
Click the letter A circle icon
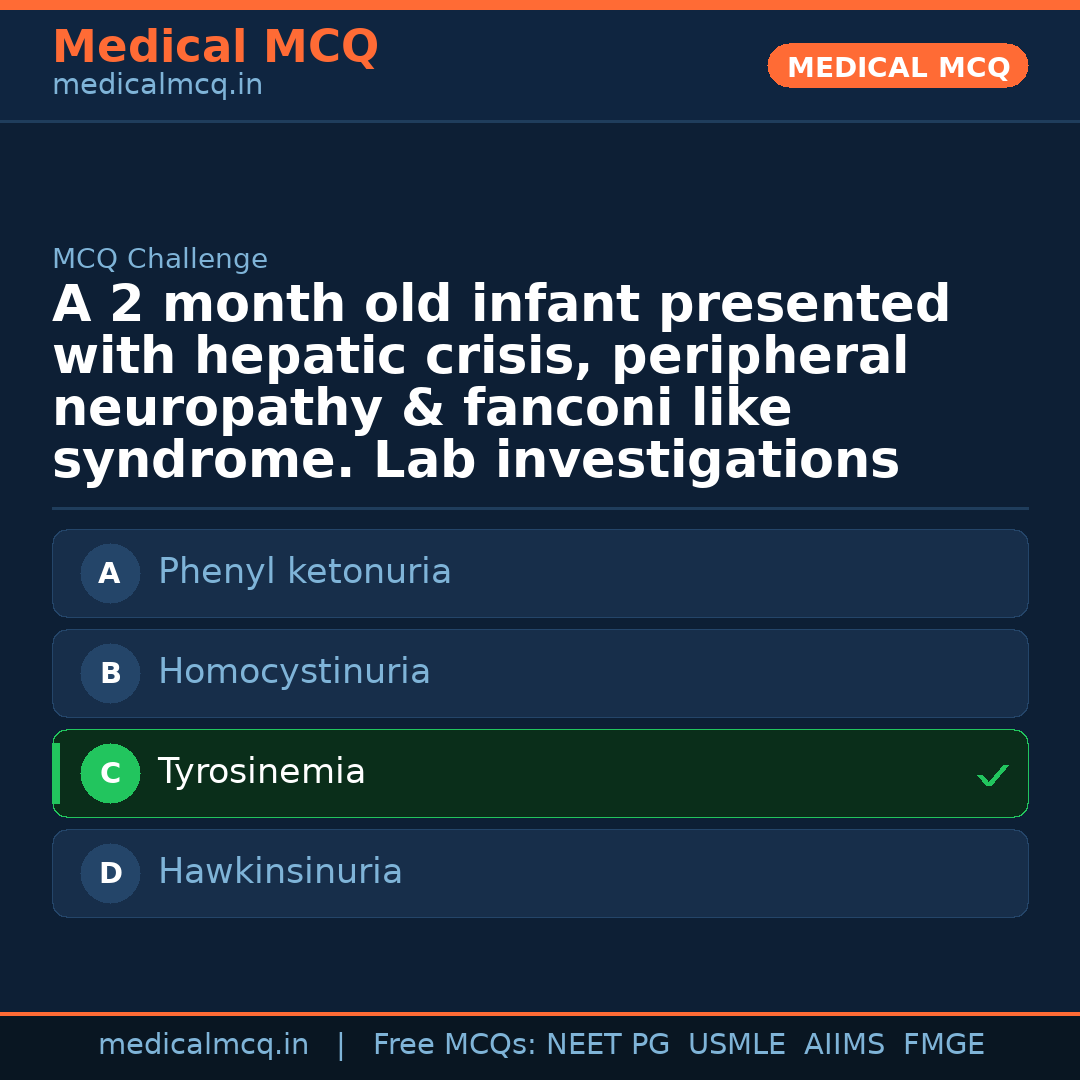[110, 573]
